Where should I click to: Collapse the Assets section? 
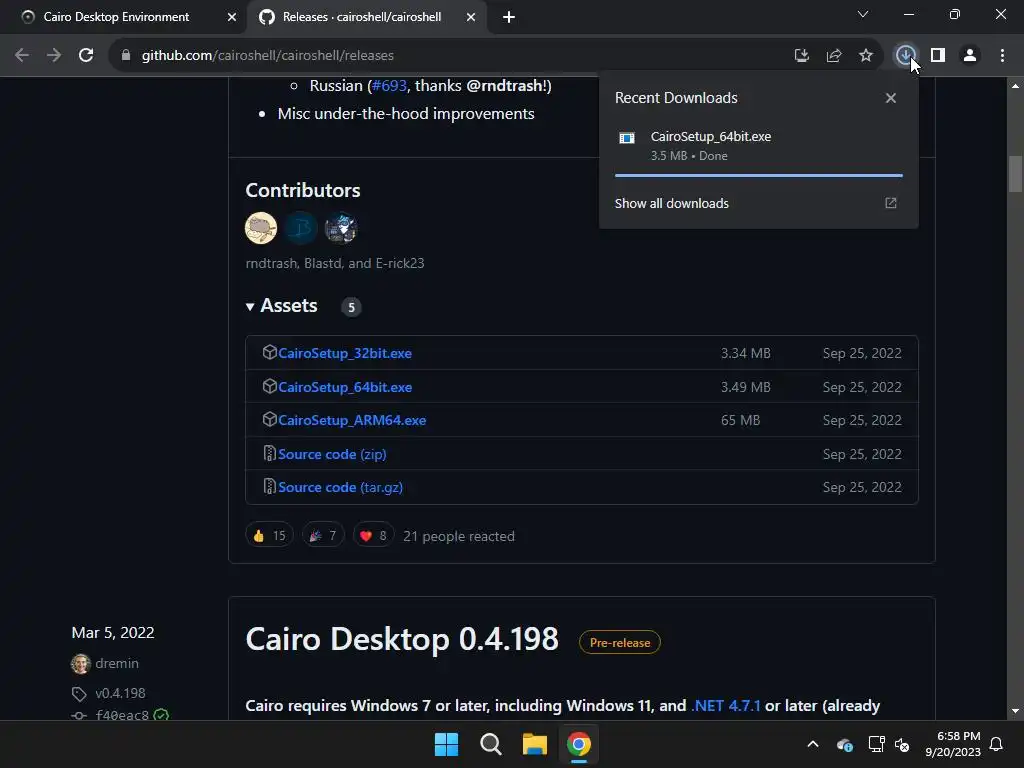click(281, 306)
